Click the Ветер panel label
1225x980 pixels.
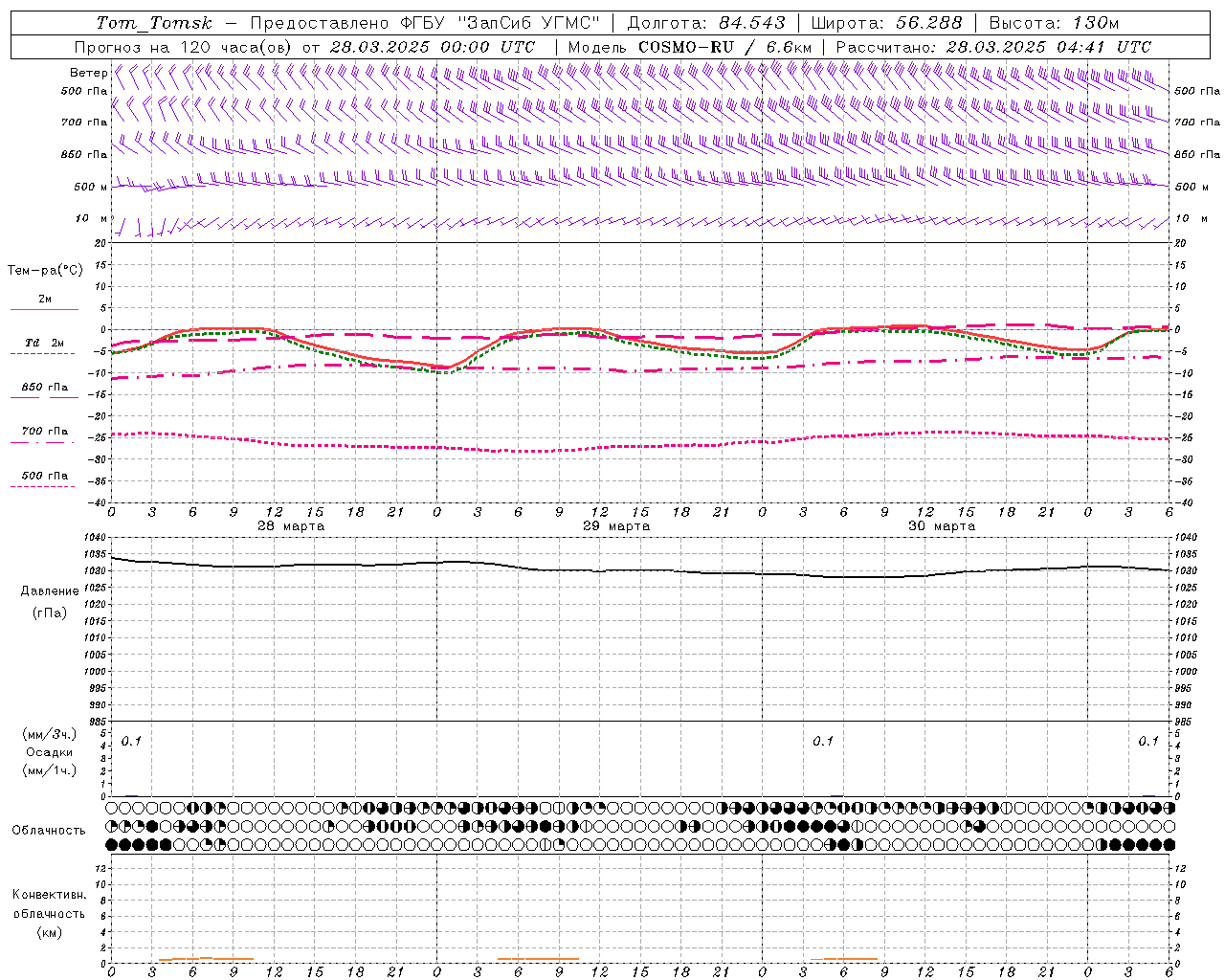88,73
